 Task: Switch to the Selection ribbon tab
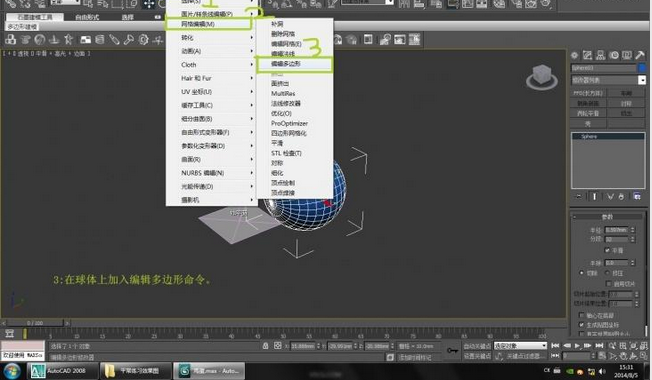point(127,17)
